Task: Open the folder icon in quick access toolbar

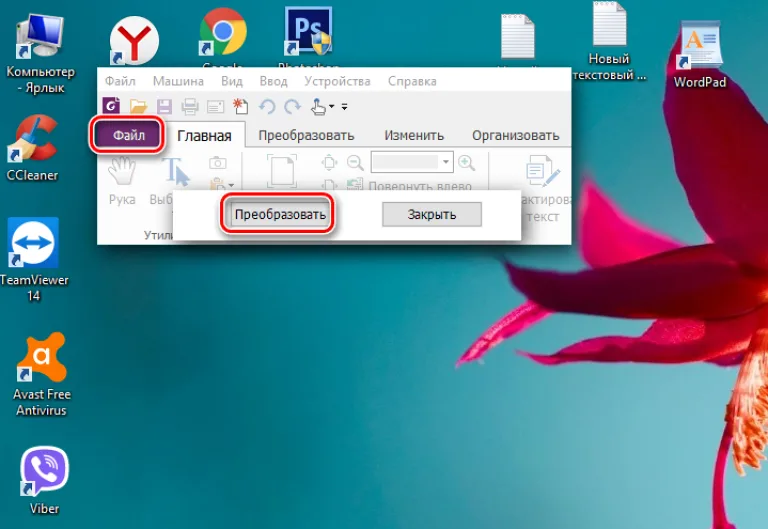Action: [139, 106]
